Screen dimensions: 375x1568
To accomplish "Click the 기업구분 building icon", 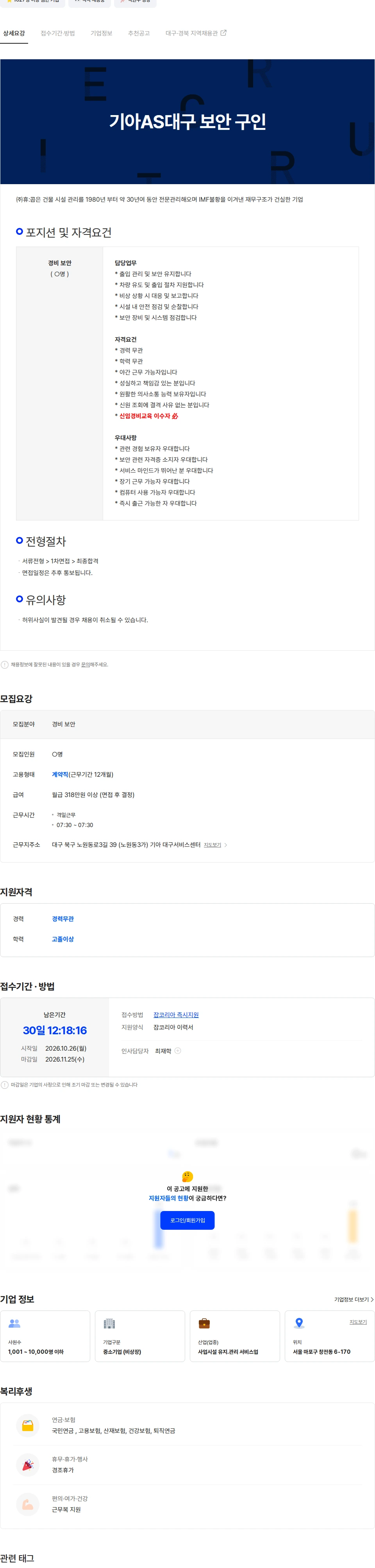I will click(109, 1323).
